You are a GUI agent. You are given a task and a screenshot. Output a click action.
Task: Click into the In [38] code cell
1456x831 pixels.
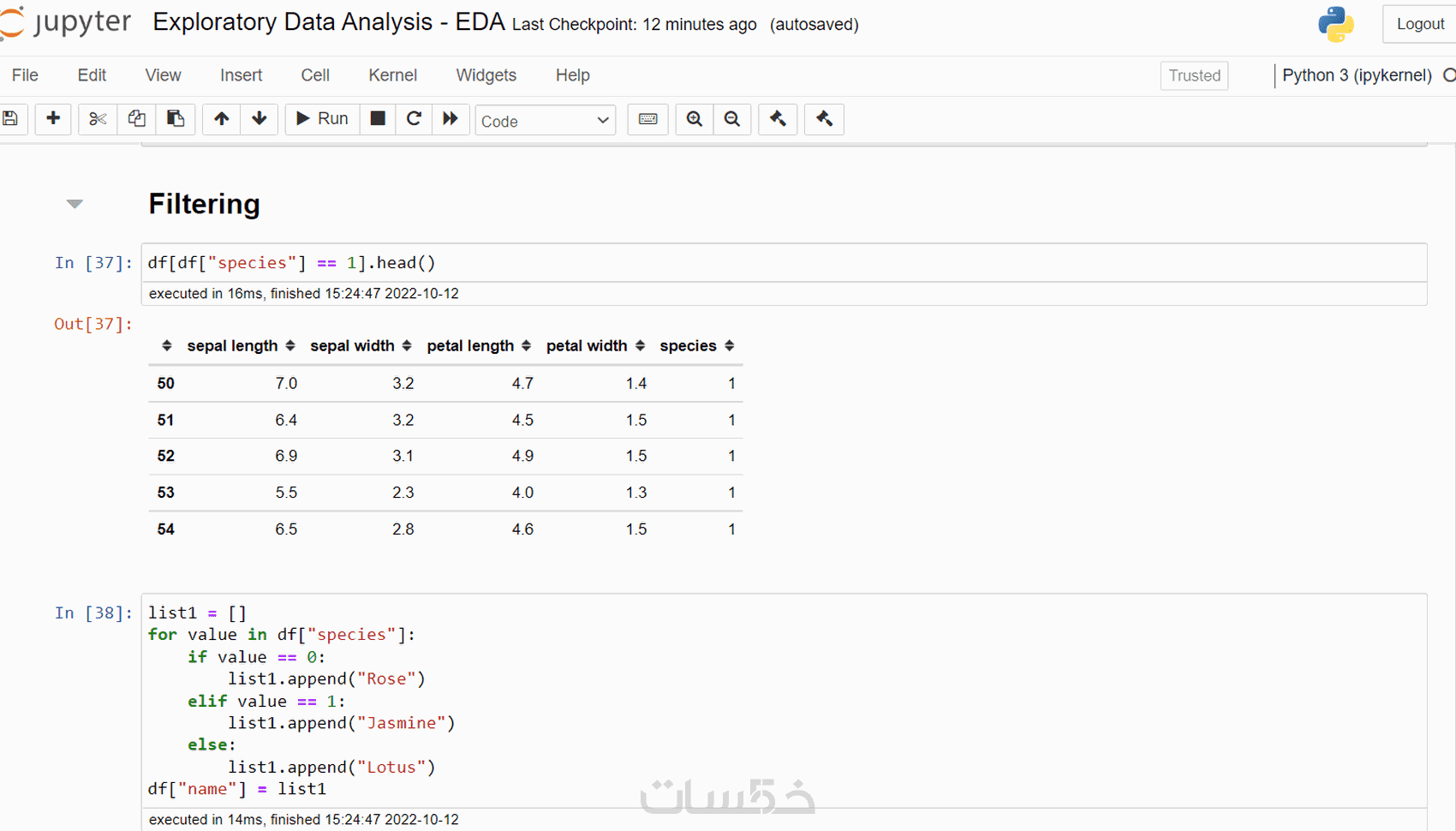pyautogui.click(x=771, y=701)
